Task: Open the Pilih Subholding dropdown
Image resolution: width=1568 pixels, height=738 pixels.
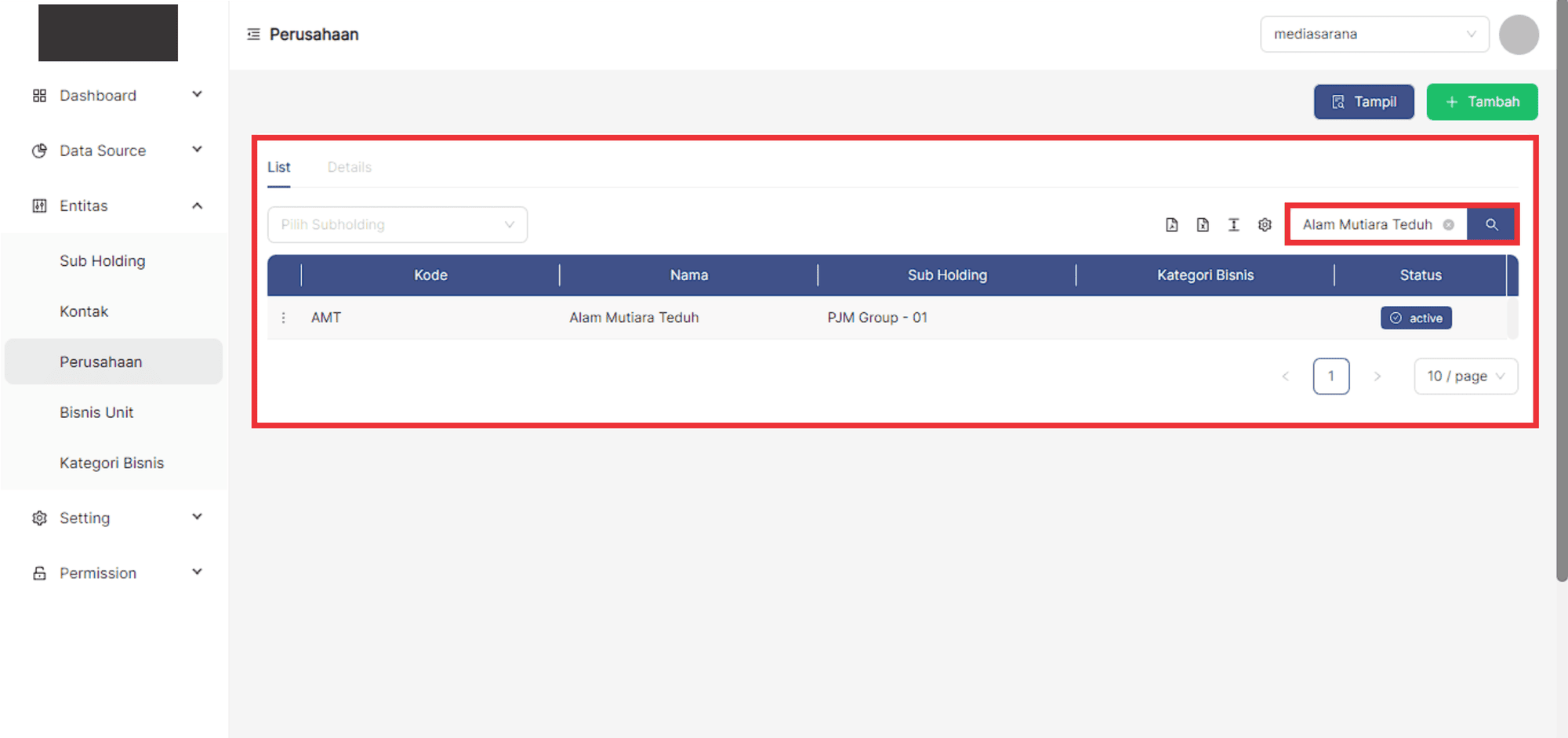Action: (397, 225)
